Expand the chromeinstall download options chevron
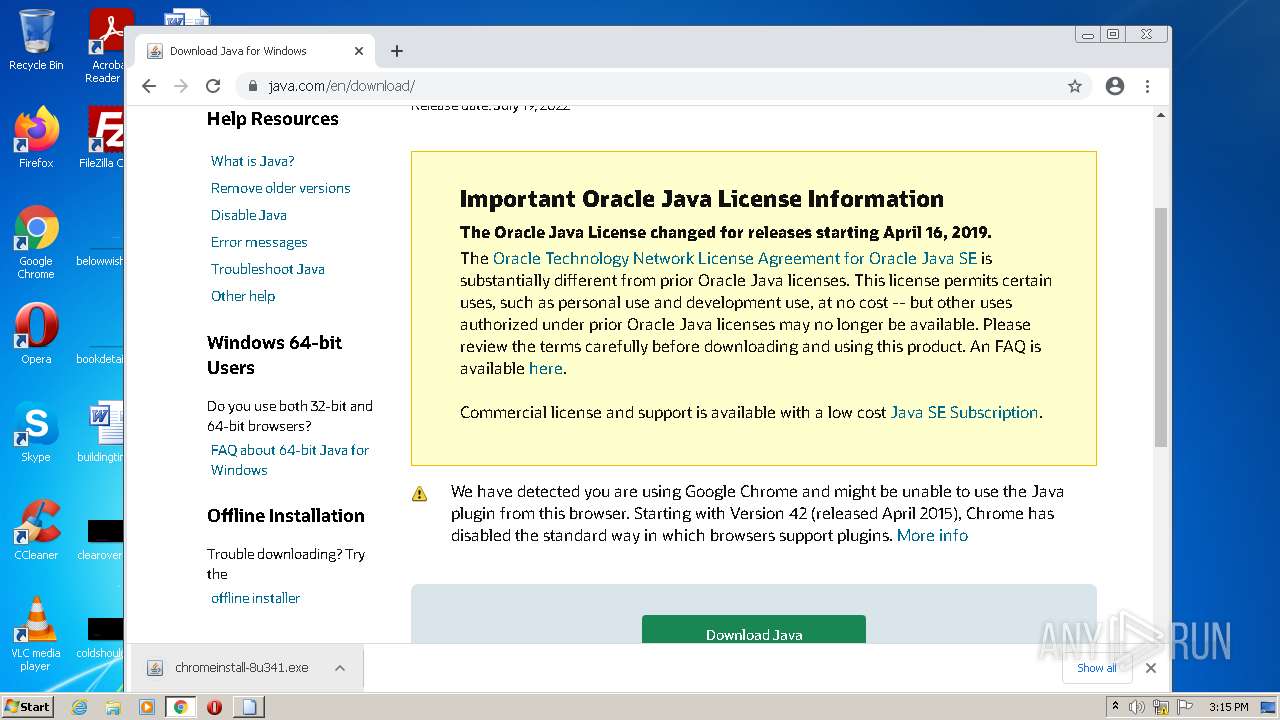This screenshot has width=1280, height=720. pos(340,668)
